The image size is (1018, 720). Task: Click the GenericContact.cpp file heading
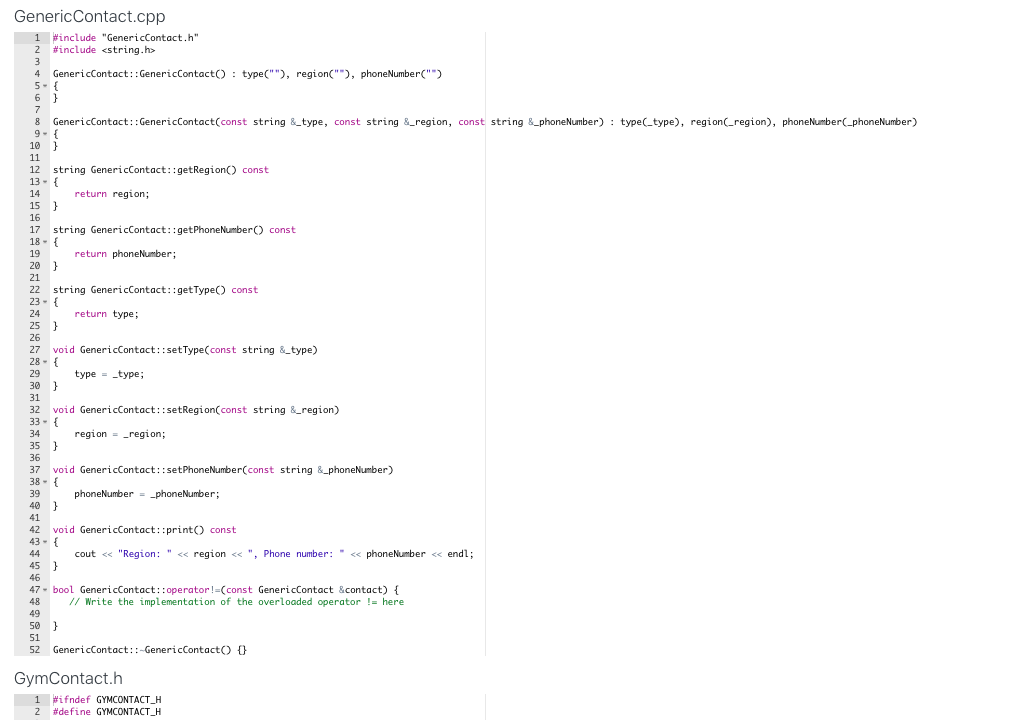(90, 16)
